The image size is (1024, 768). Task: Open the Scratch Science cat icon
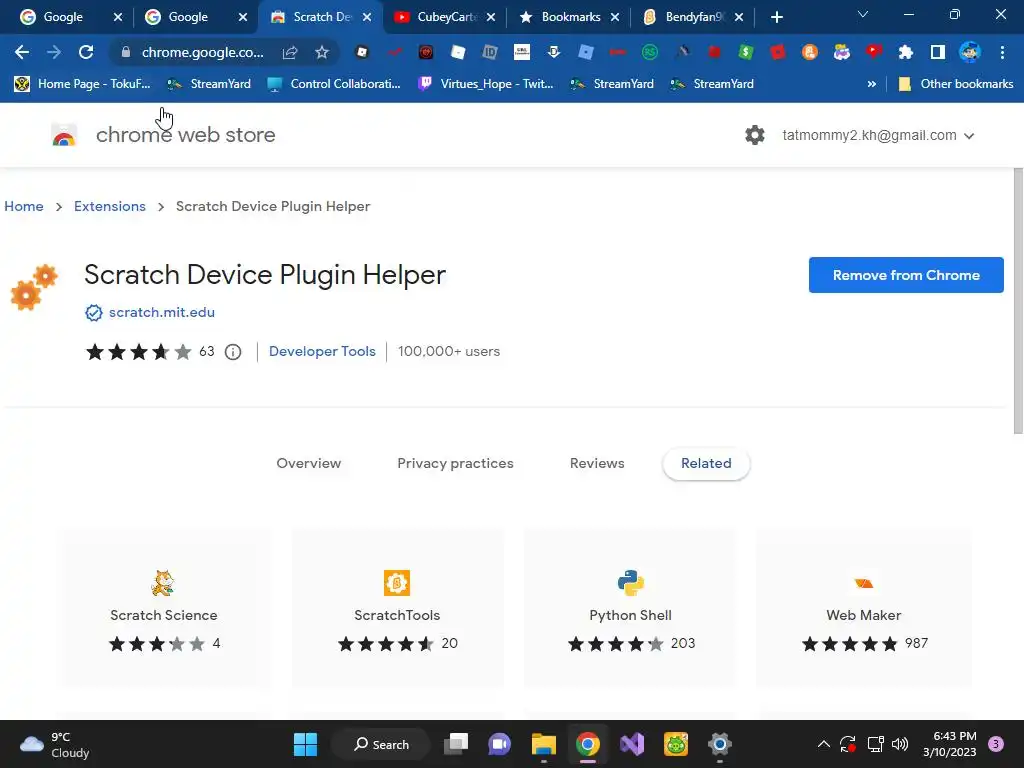[x=163, y=583]
